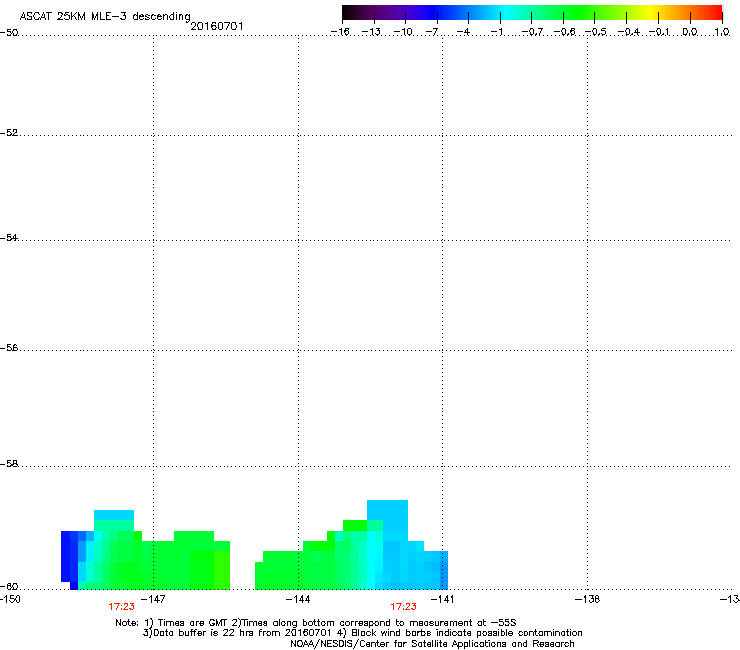The height and width of the screenshot is (650, 740).
Task: Click the red 17:23 time beside -147
Action: 121,607
